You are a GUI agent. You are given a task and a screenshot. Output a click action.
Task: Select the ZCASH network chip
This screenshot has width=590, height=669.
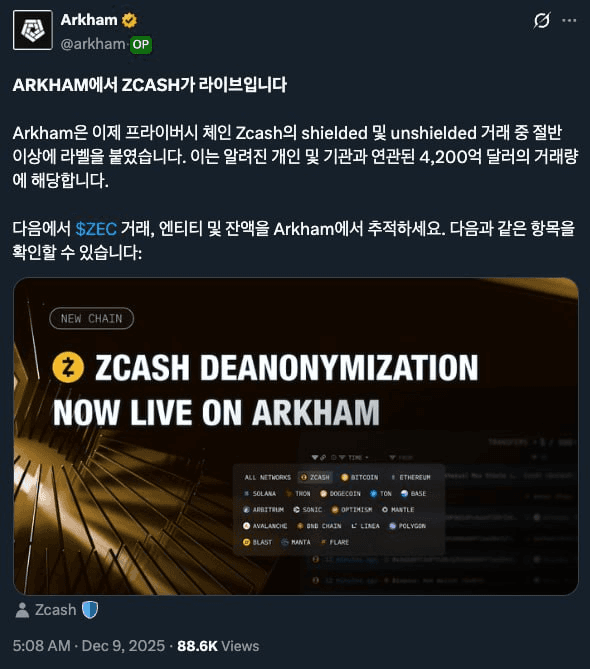coord(315,477)
